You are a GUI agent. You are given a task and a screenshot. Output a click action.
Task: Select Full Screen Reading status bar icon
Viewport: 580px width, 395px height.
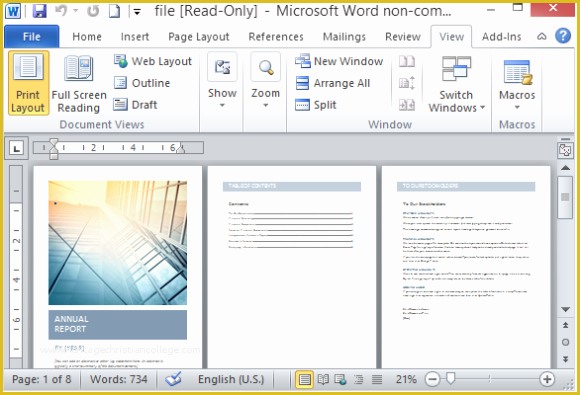(323, 379)
